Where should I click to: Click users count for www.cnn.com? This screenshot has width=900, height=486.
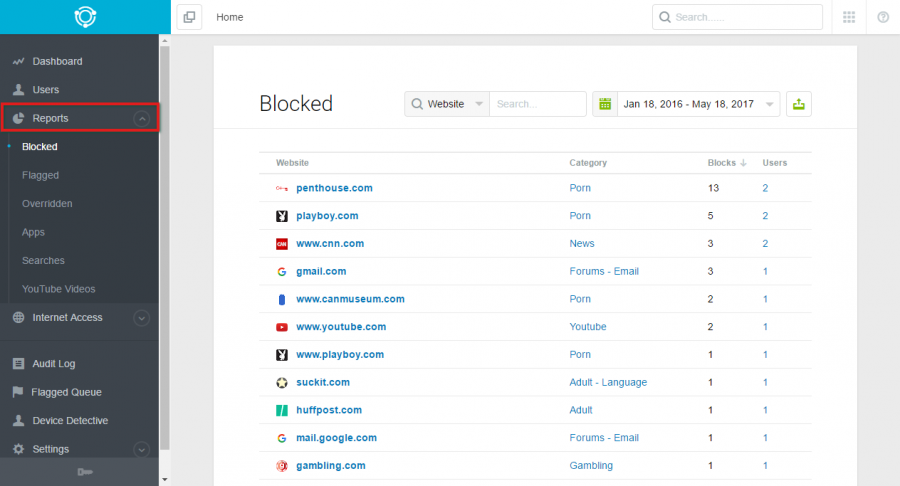coord(765,244)
